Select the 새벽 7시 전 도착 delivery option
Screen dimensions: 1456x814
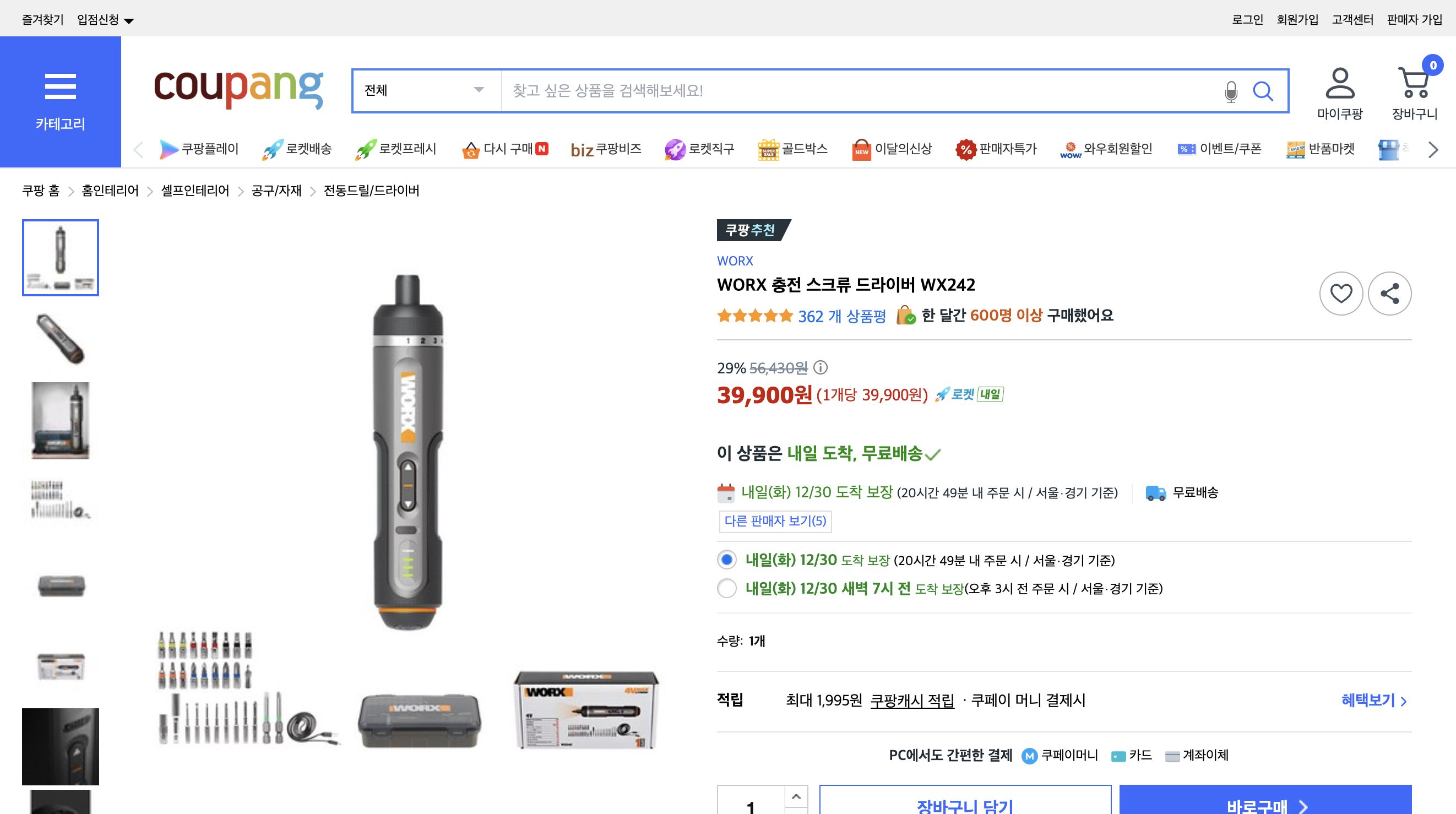726,589
